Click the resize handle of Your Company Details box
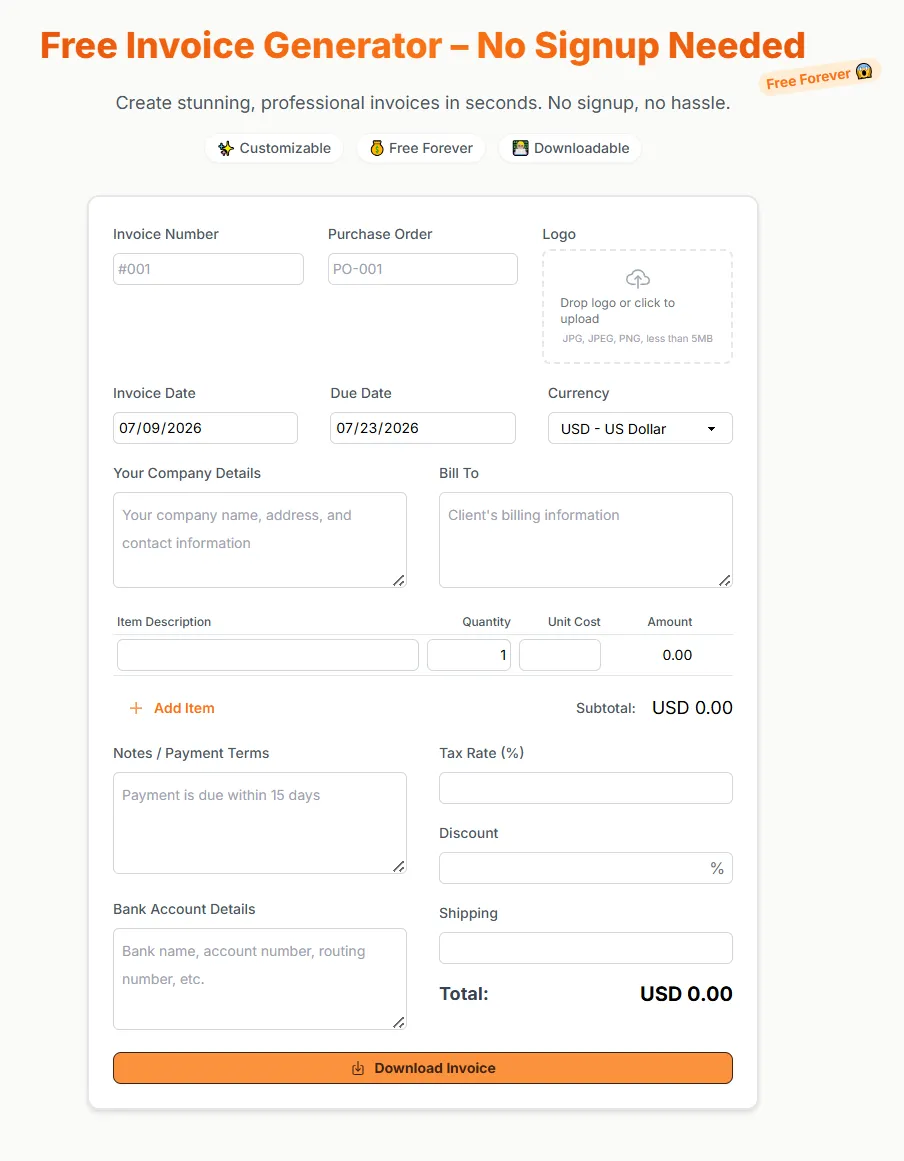This screenshot has height=1161, width=904. (399, 580)
